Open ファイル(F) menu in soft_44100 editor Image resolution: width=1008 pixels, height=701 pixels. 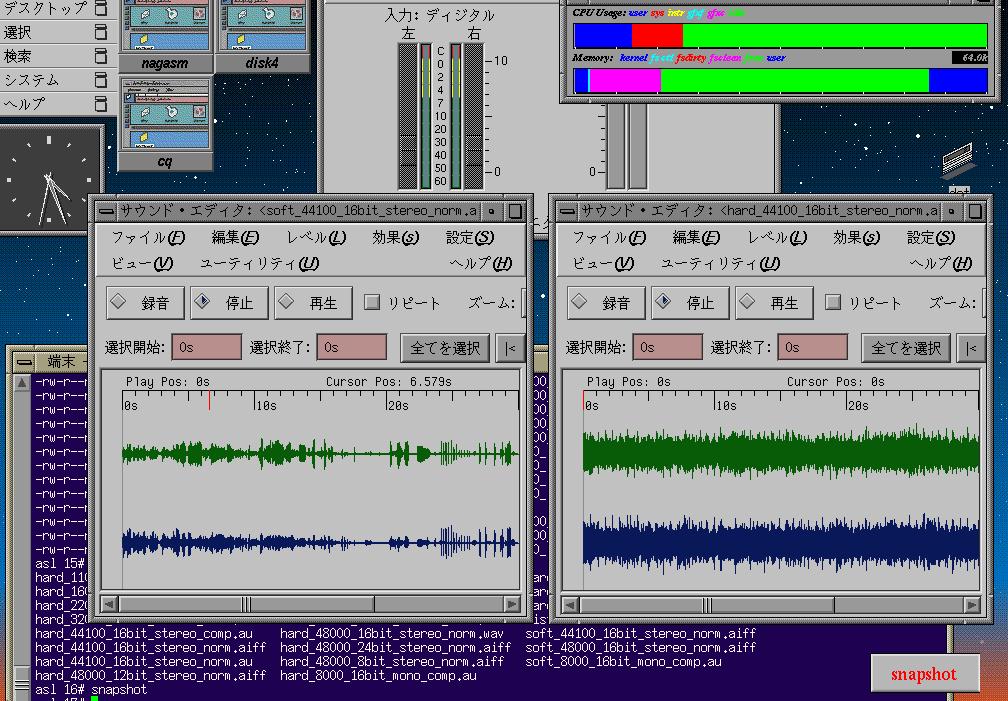tap(147, 238)
